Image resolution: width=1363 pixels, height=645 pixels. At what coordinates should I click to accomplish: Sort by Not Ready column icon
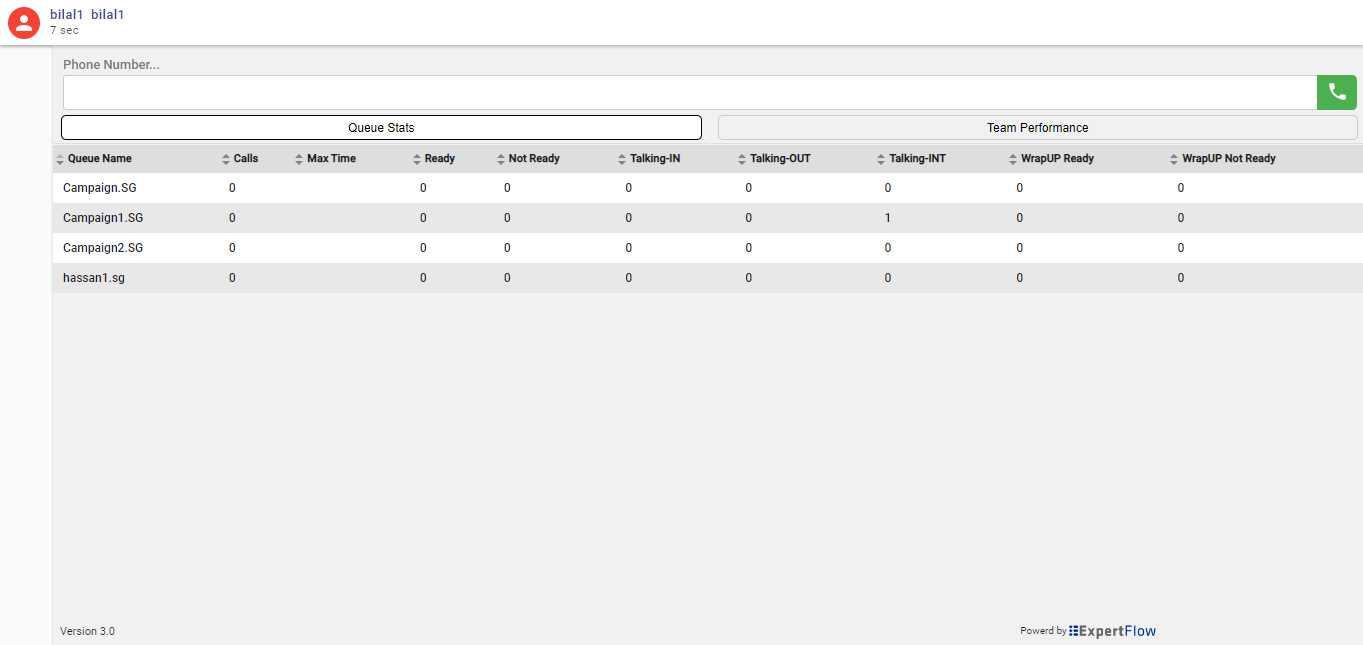[501, 159]
